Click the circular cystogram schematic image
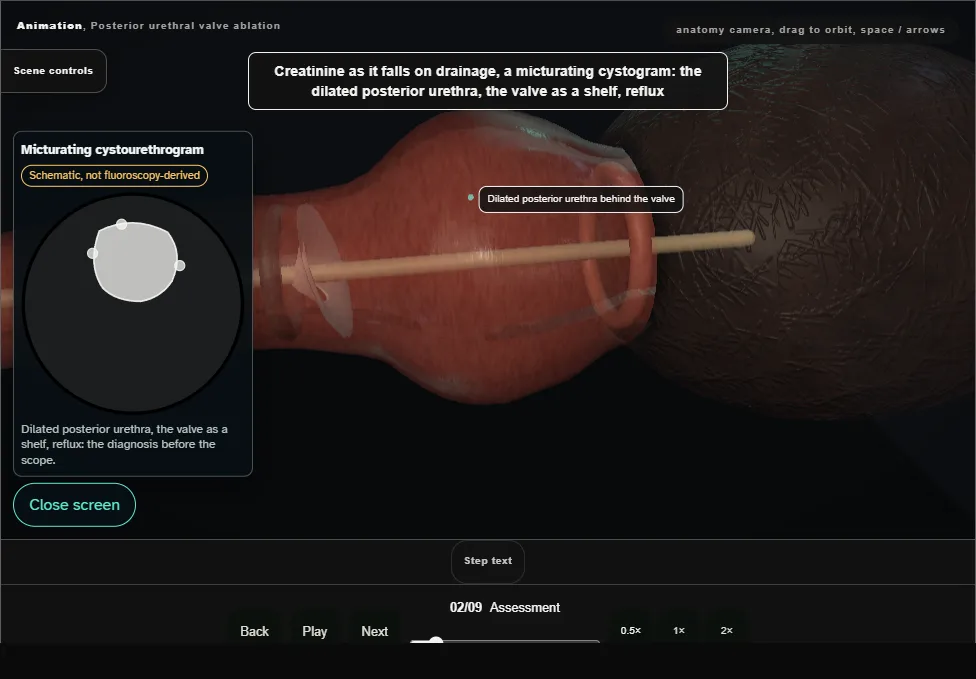The height and width of the screenshot is (679, 976). point(133,304)
